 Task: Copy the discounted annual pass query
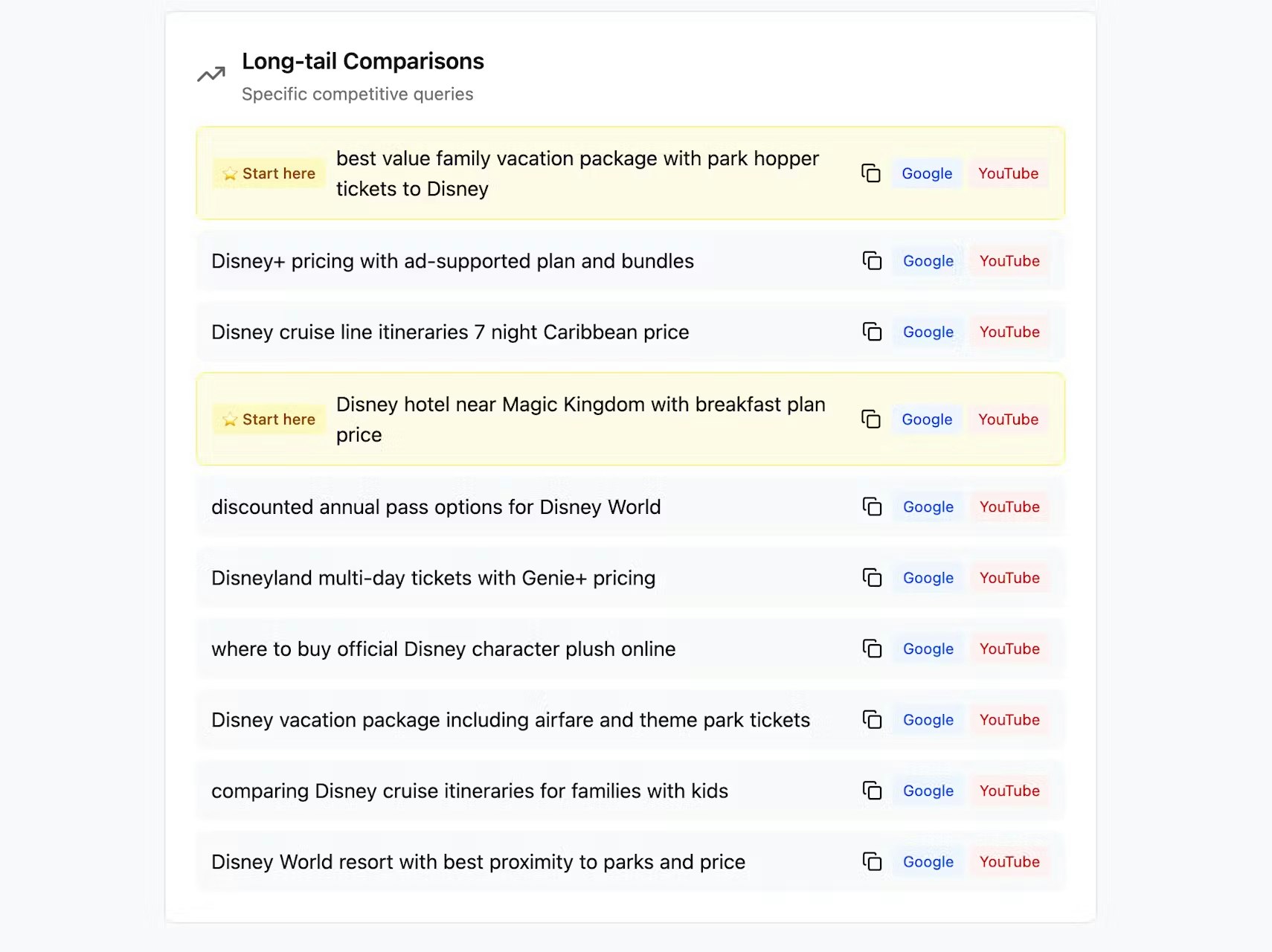tap(871, 506)
